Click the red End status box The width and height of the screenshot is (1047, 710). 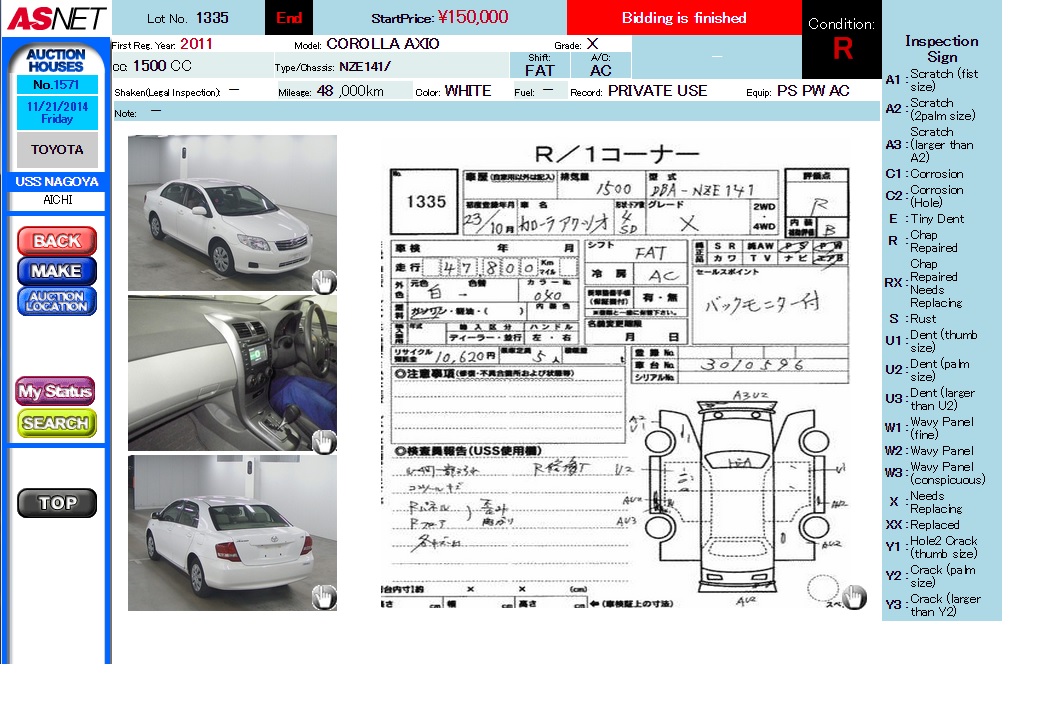[x=289, y=18]
